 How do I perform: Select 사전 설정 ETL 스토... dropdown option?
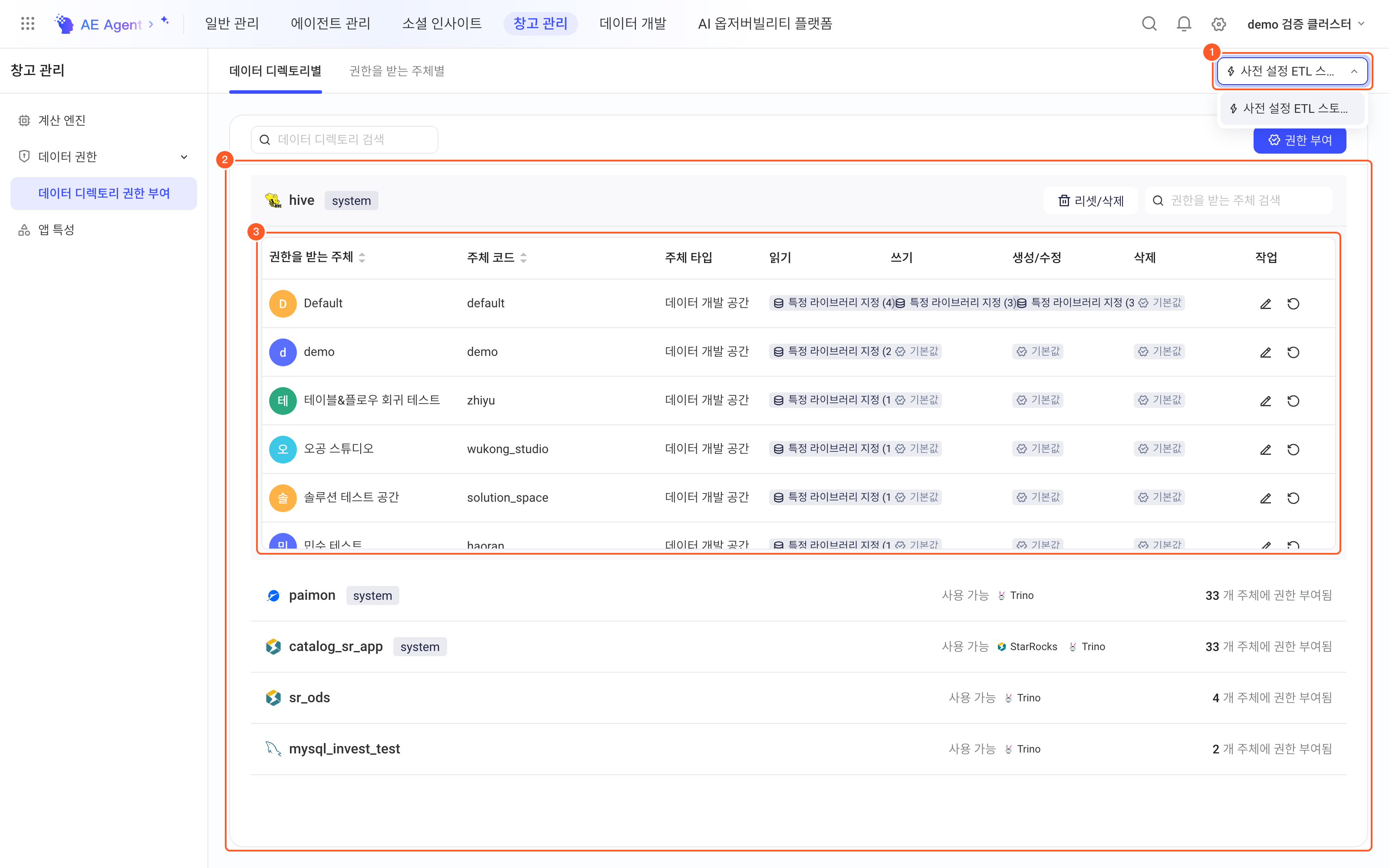coord(1292,108)
